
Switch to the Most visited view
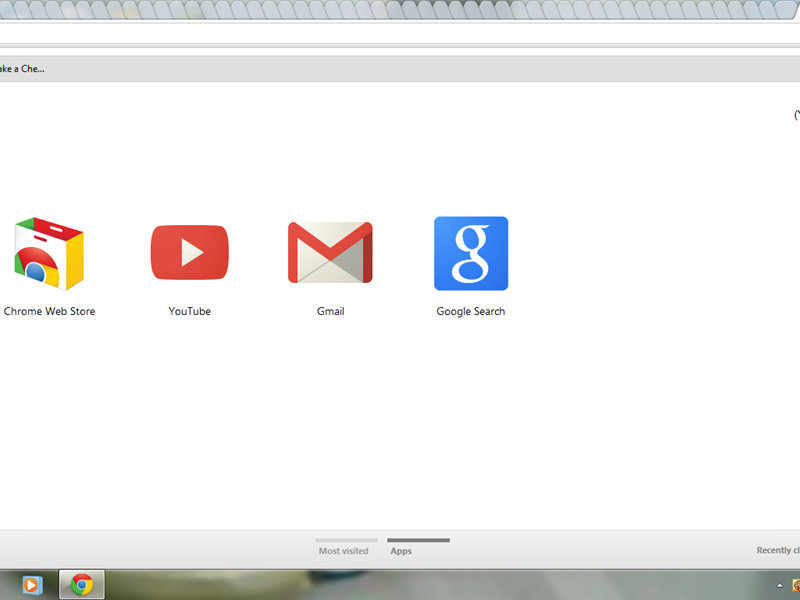tap(345, 550)
